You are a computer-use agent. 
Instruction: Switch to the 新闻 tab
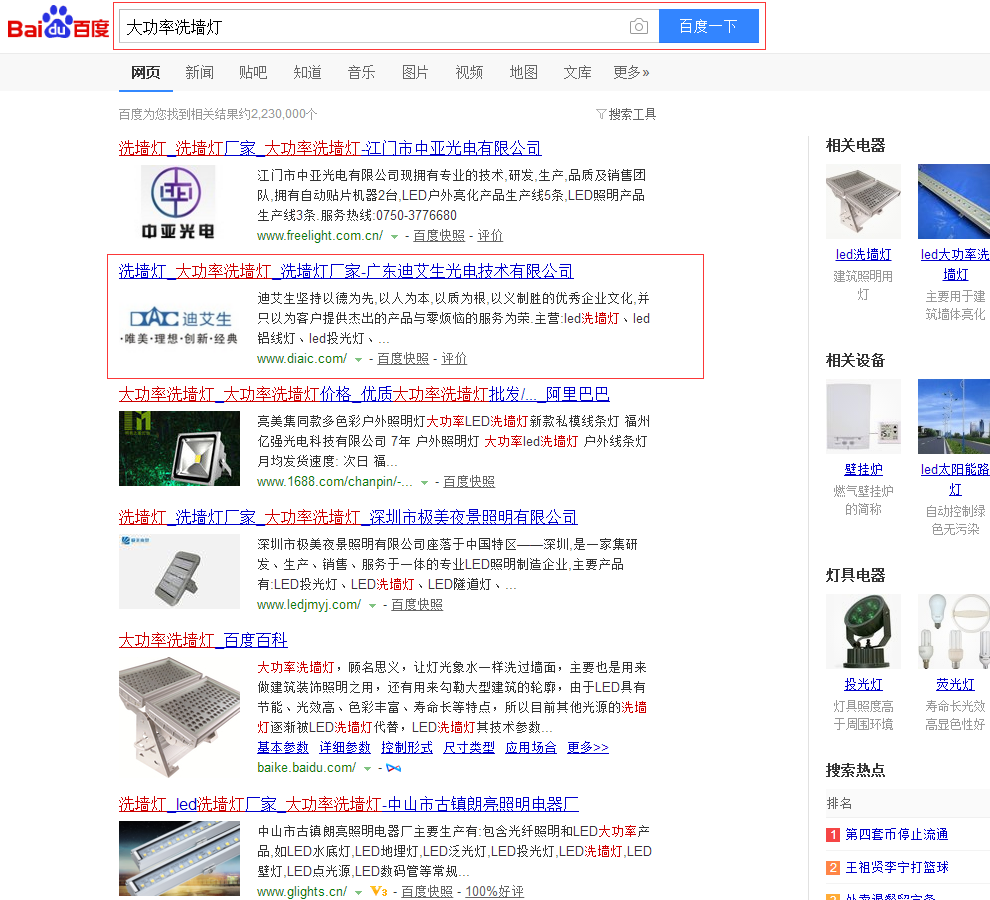(x=199, y=73)
